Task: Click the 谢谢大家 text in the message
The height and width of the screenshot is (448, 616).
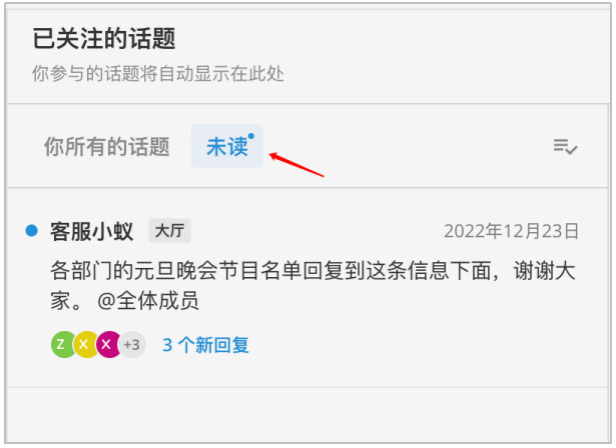Action: coord(544,271)
